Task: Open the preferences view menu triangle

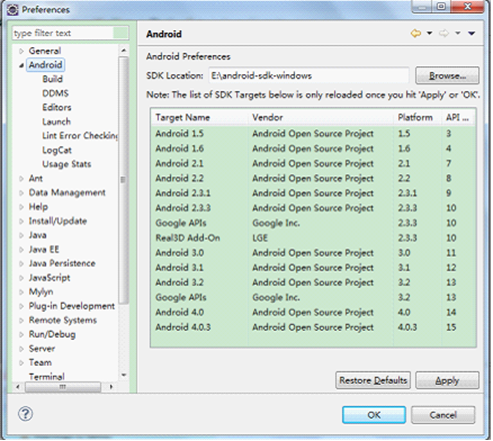Action: 471,33
